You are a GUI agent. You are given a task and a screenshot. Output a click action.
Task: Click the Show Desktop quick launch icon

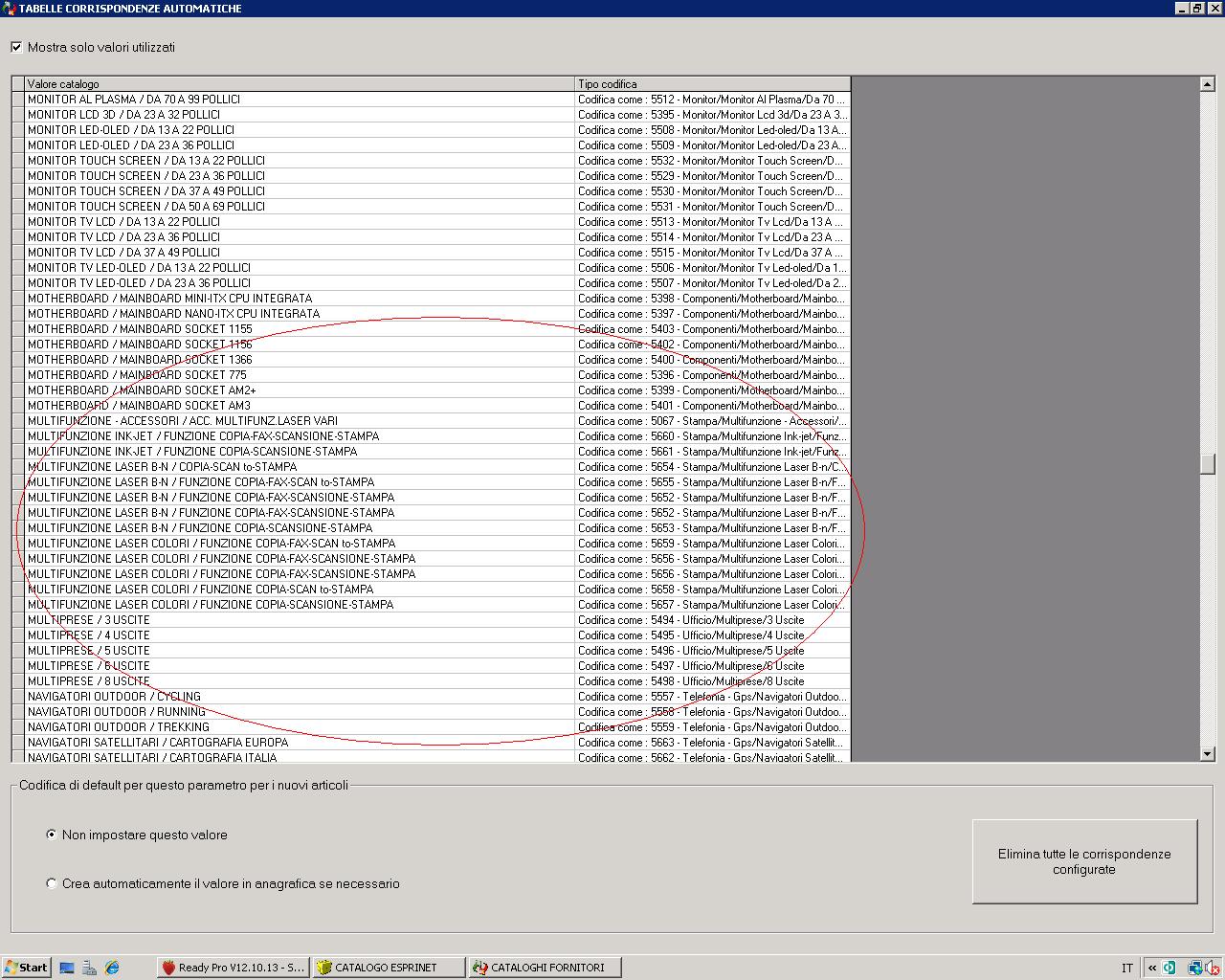pos(67,968)
